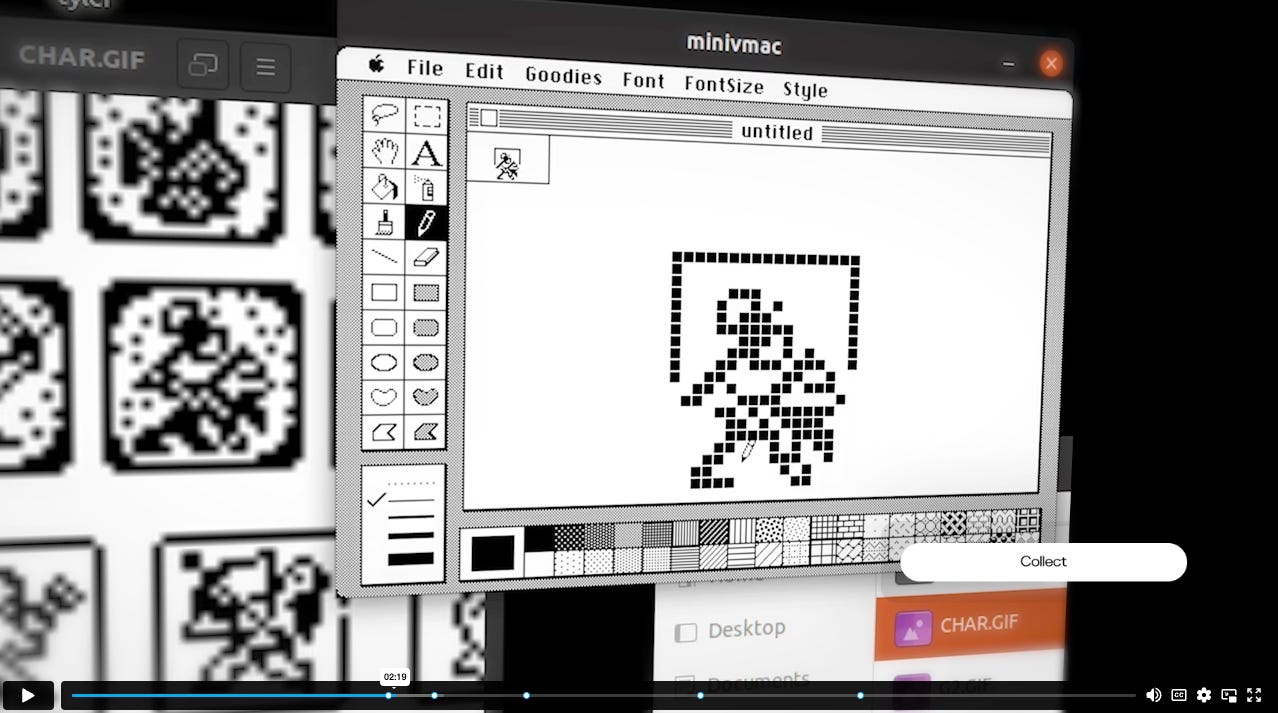The image size is (1278, 713).
Task: Pick the straight Line tool
Action: (x=384, y=257)
